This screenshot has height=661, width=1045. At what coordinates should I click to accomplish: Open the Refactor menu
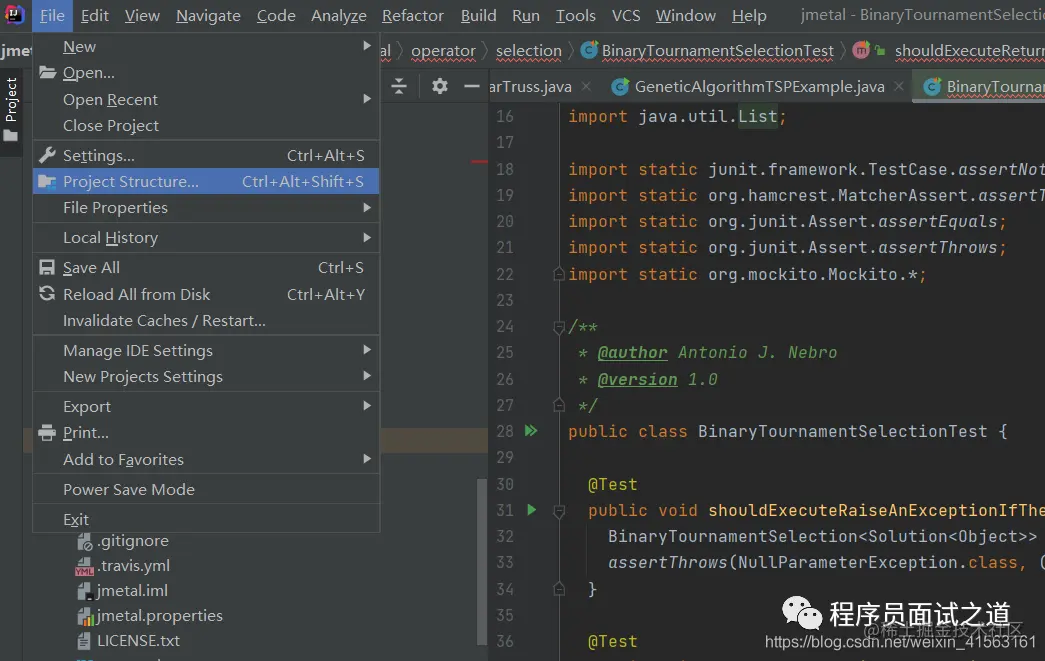point(413,15)
